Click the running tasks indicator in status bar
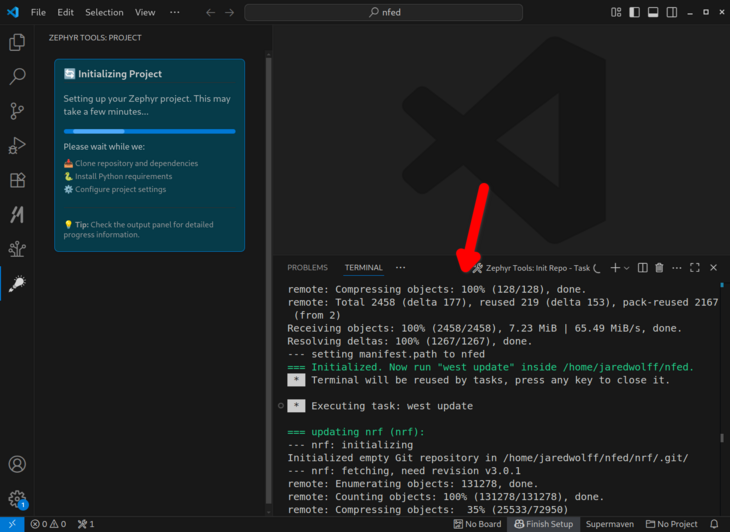 (x=86, y=524)
